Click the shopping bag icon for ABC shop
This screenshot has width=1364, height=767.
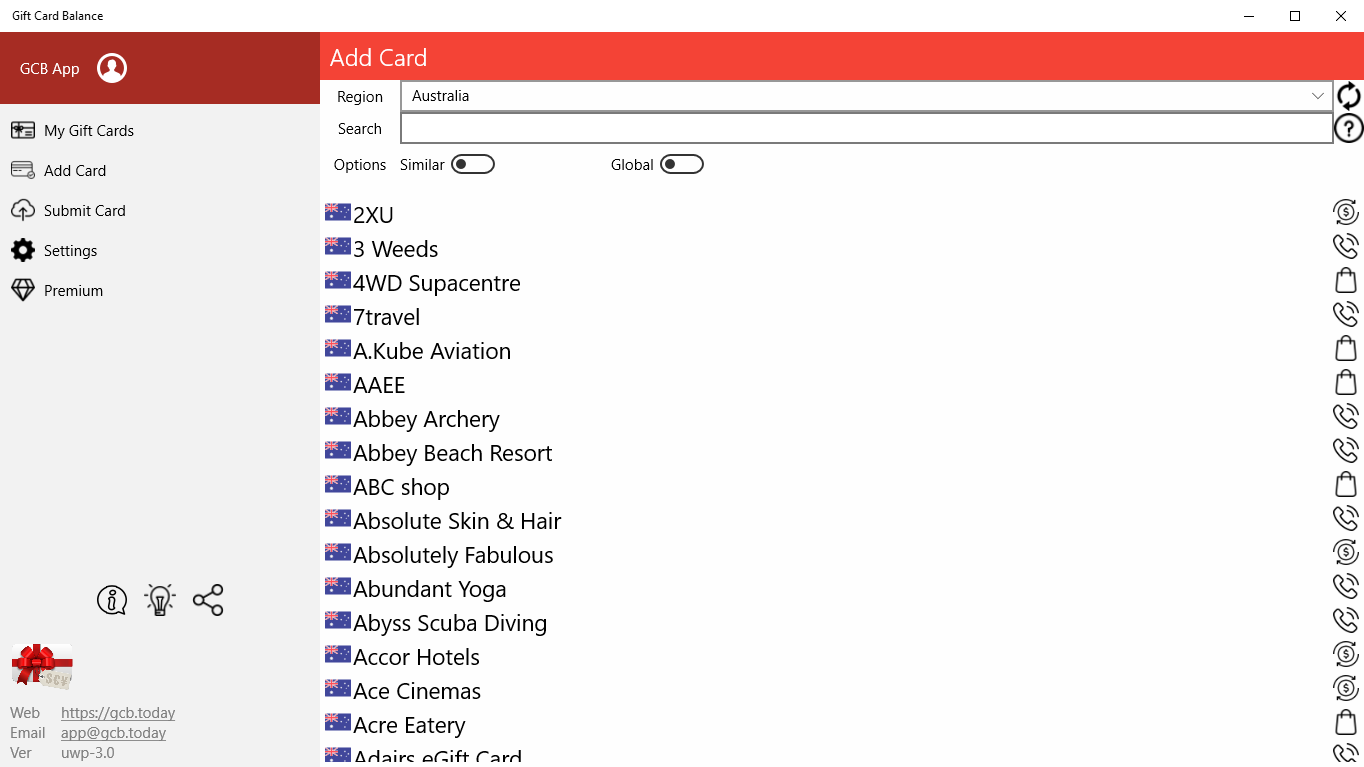(1346, 484)
